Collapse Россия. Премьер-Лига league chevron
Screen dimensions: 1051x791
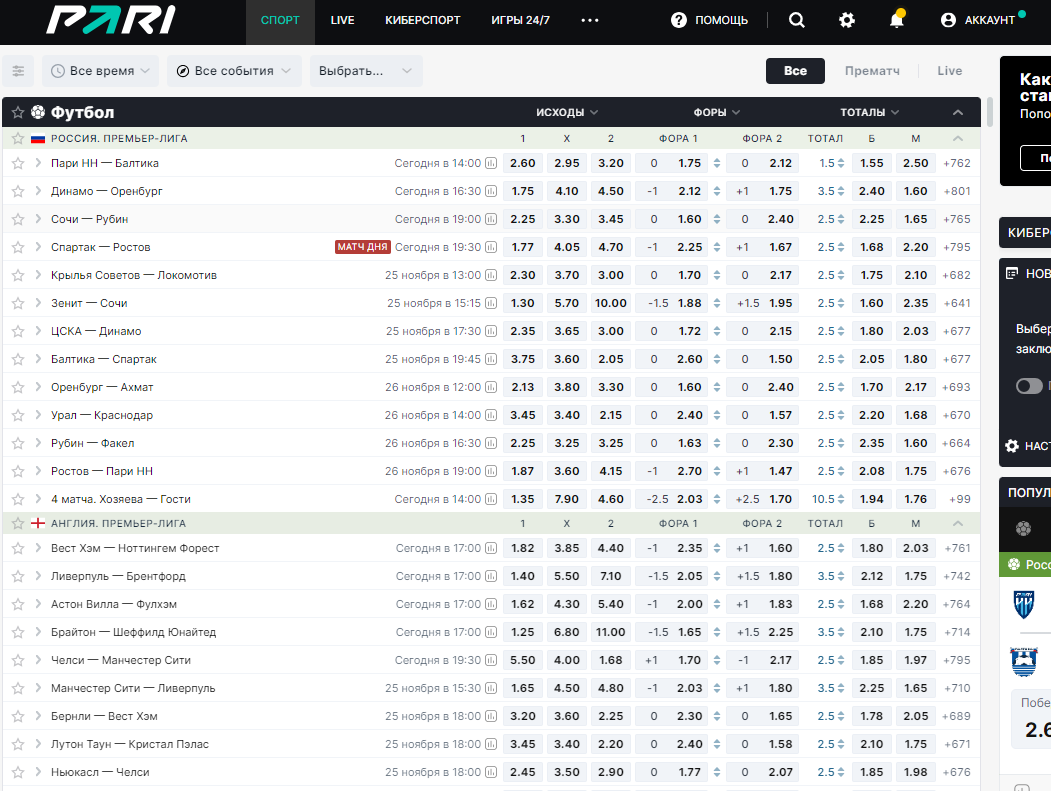coord(958,139)
